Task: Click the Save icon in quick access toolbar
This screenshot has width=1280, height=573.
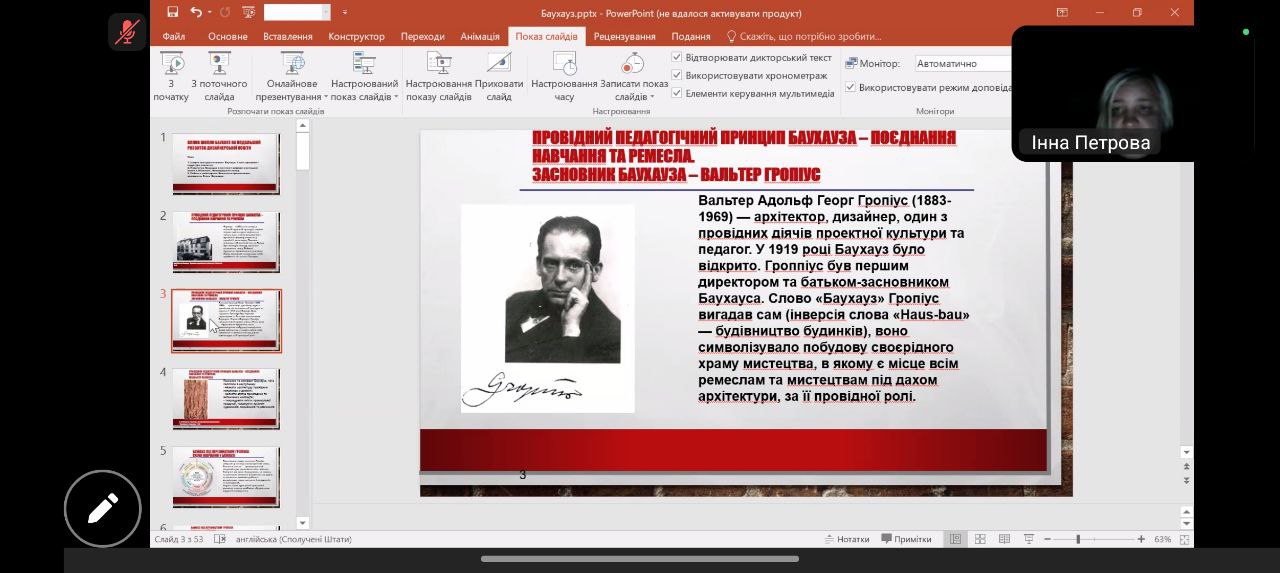Action: (x=173, y=13)
